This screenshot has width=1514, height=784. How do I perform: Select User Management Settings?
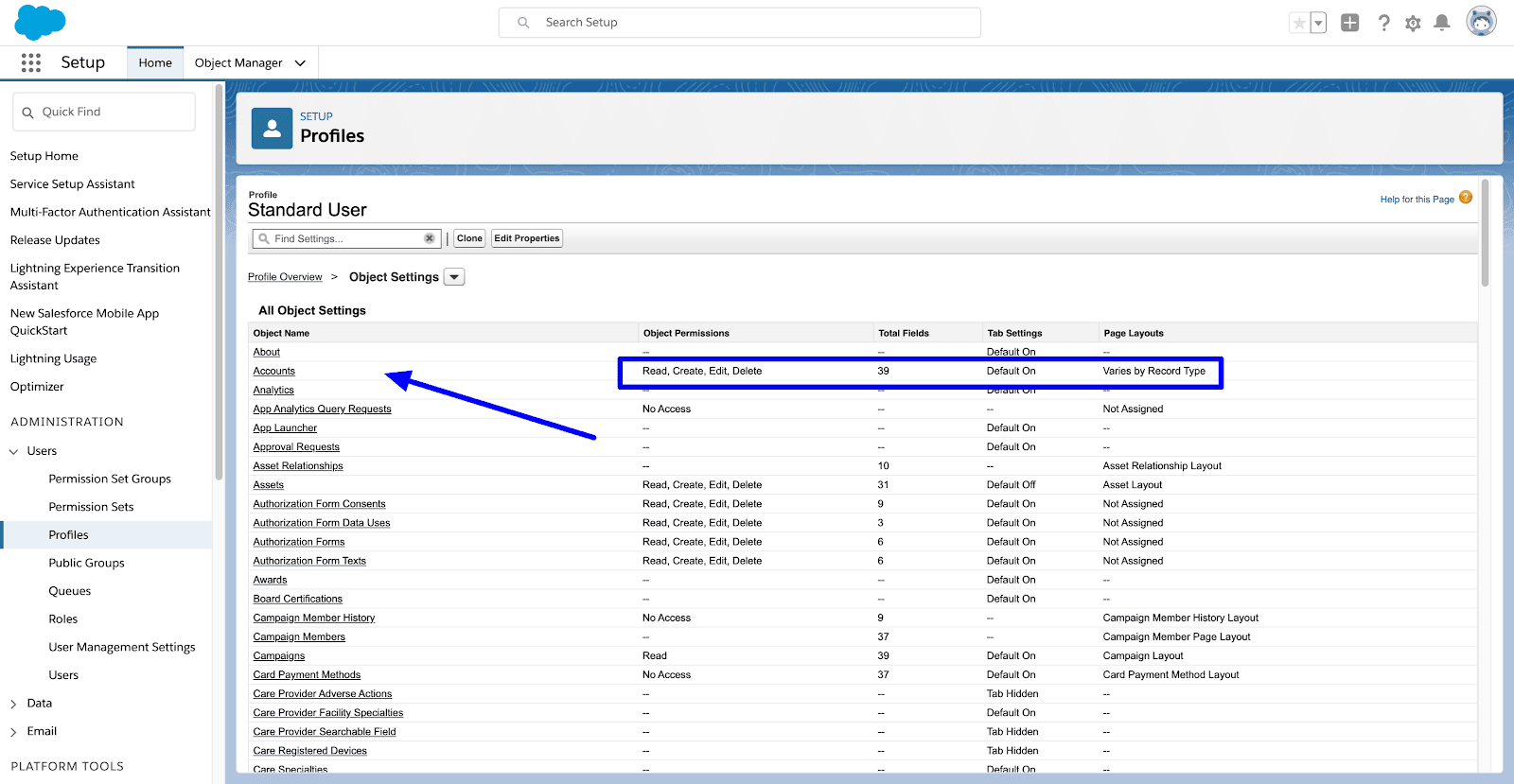pos(122,647)
